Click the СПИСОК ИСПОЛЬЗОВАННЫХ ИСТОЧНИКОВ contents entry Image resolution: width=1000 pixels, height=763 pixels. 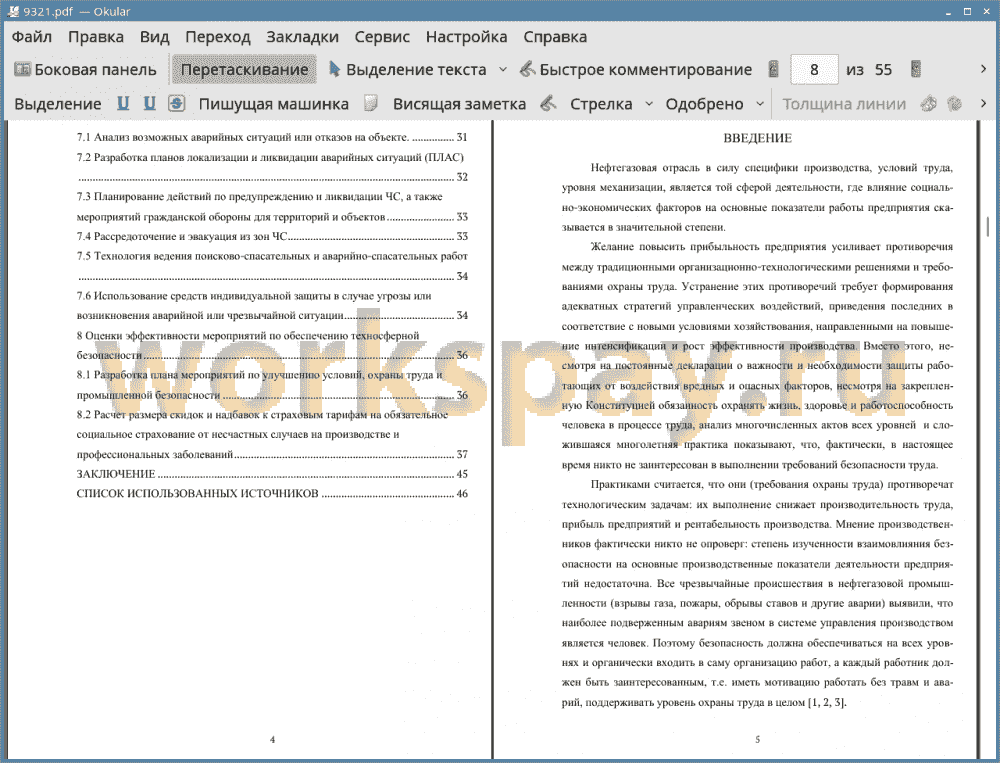[x=272, y=494]
